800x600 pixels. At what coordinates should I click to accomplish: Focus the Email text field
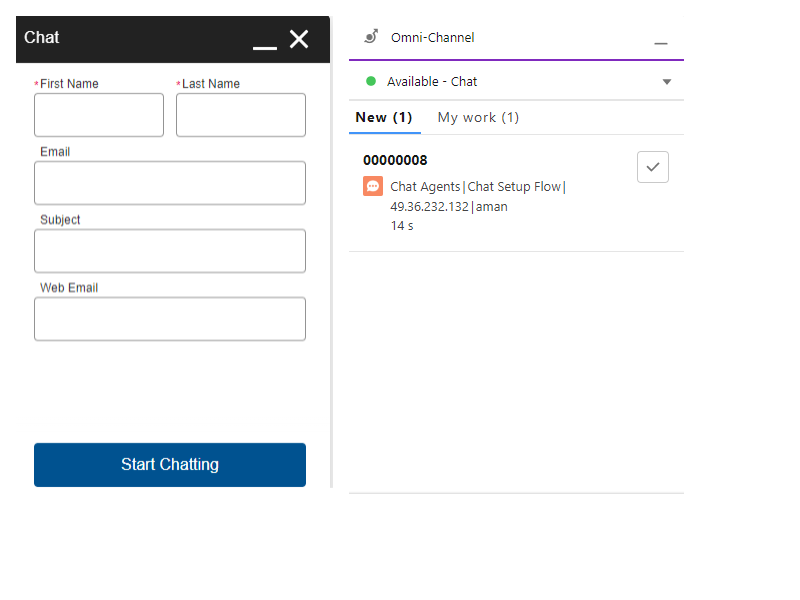click(x=170, y=183)
